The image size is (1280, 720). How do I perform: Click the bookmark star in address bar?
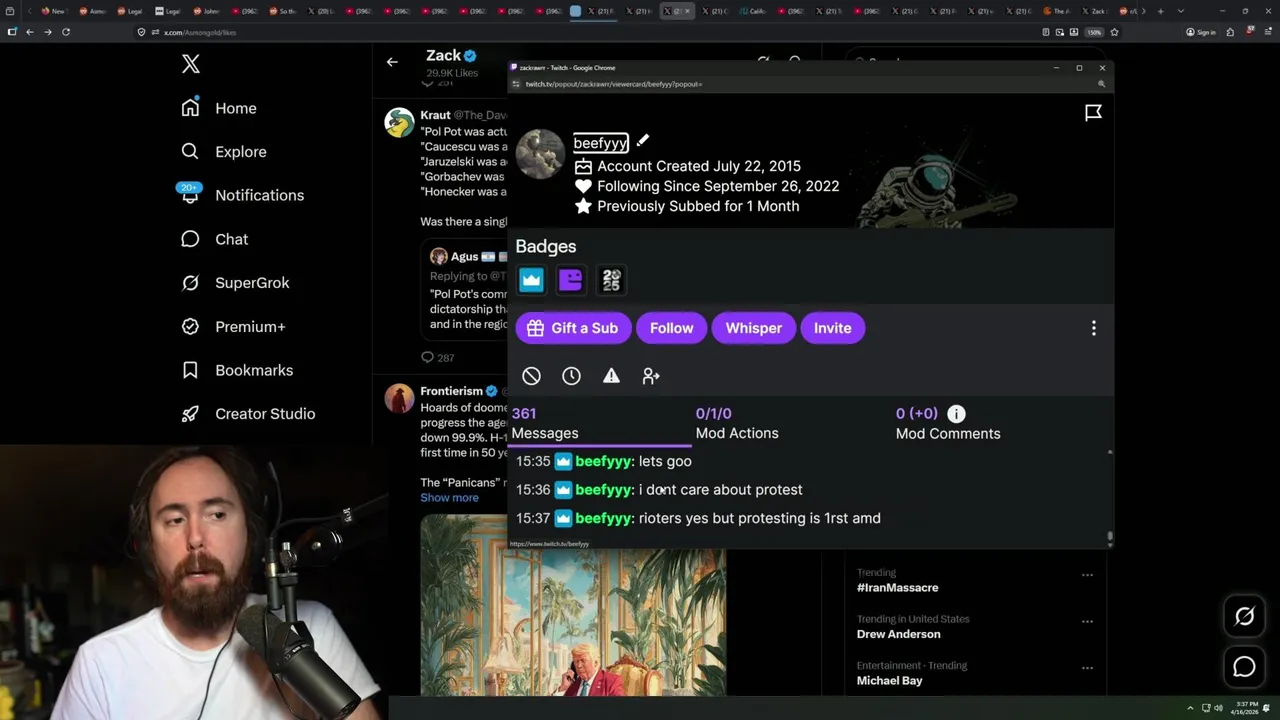pyautogui.click(x=1114, y=32)
